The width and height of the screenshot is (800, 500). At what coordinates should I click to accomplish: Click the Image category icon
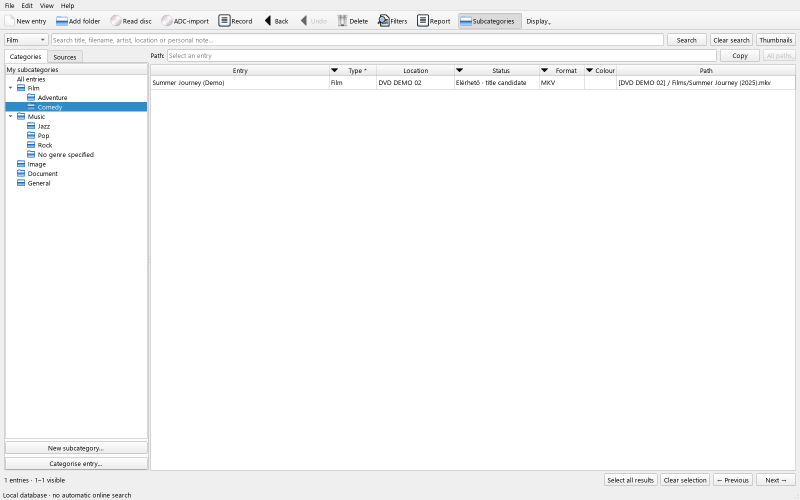coord(21,164)
